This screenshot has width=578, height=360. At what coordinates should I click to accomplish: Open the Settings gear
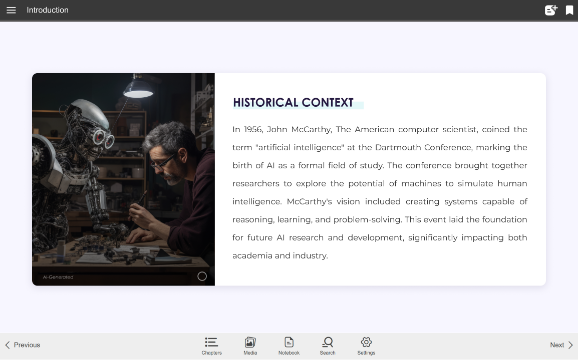(366, 346)
